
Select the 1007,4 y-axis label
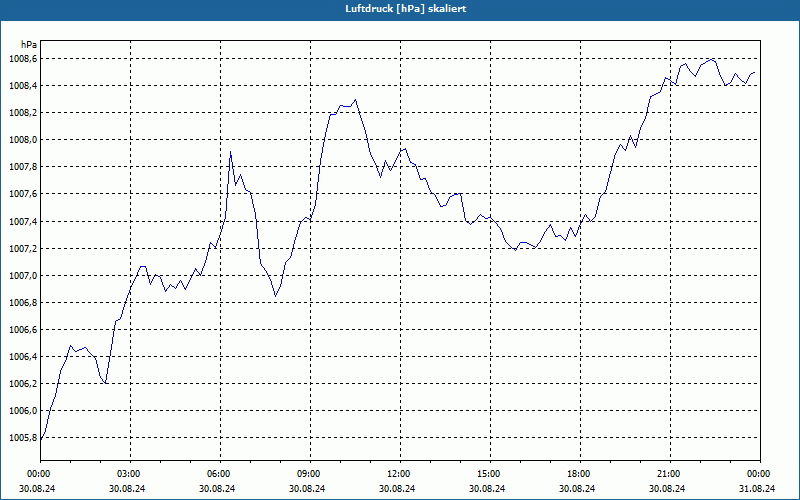[x=23, y=221]
